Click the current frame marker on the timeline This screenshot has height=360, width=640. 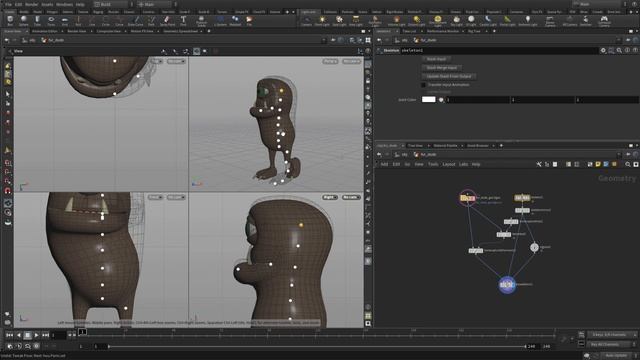coord(82,332)
